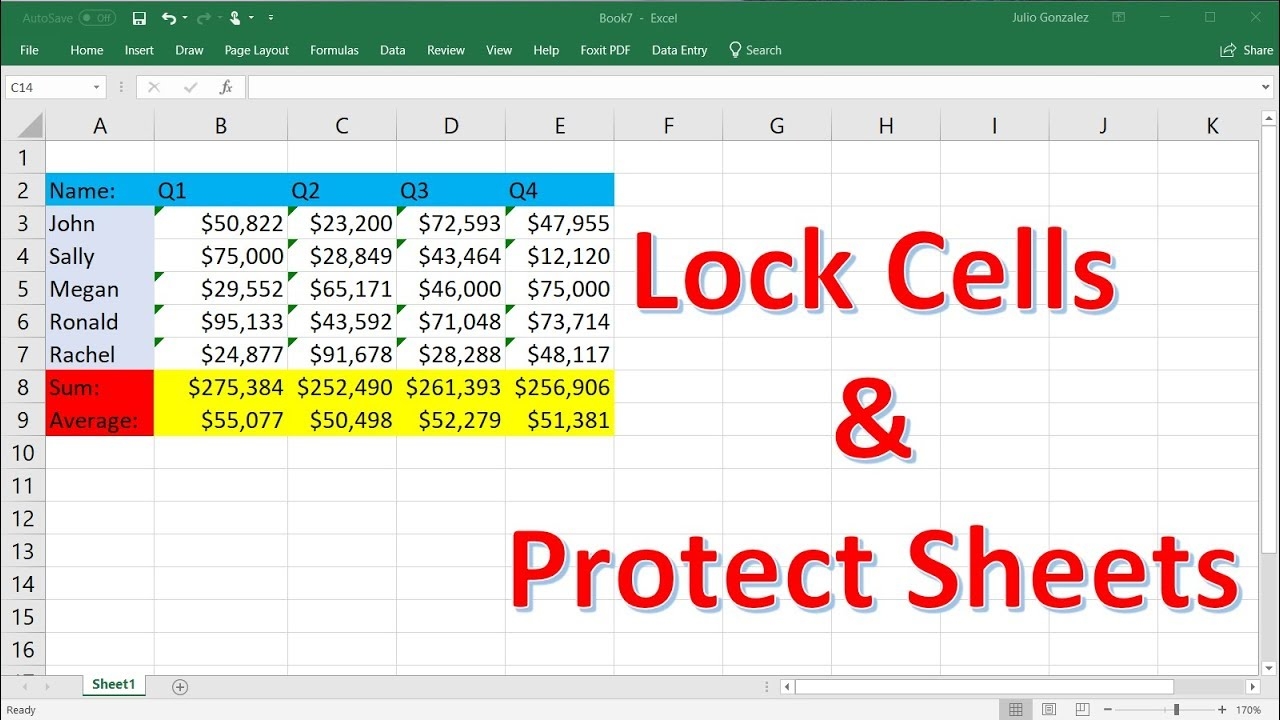The width and height of the screenshot is (1280, 720).
Task: Expand the Undo history dropdown
Action: point(184,18)
